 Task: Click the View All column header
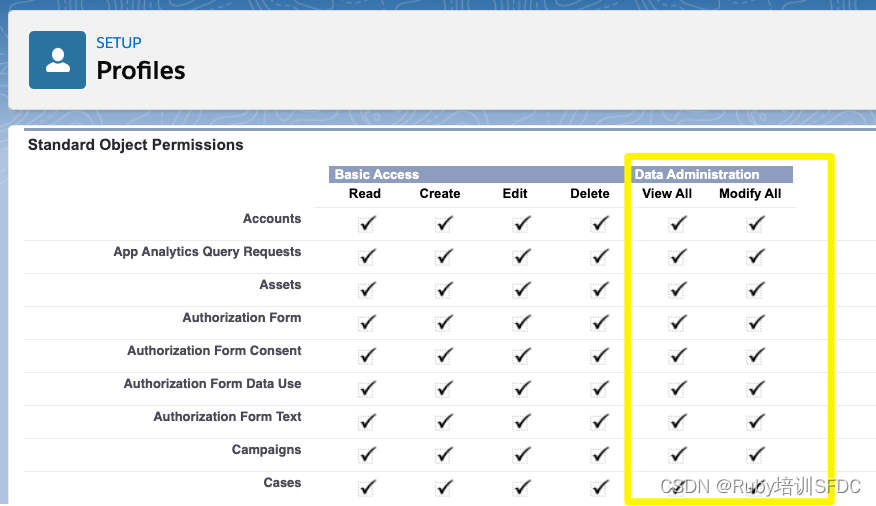(666, 194)
